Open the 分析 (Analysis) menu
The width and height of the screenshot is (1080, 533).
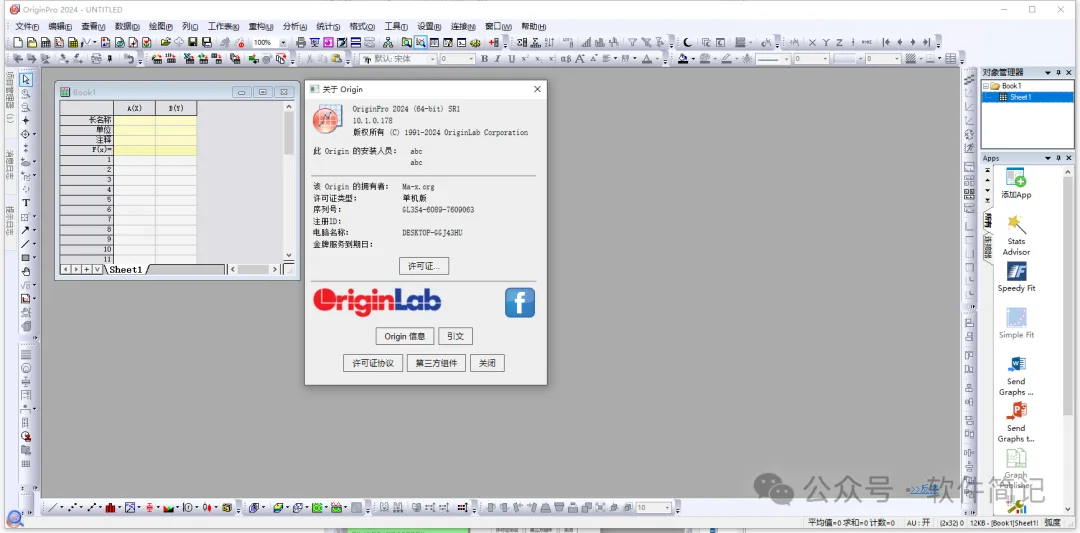click(295, 26)
